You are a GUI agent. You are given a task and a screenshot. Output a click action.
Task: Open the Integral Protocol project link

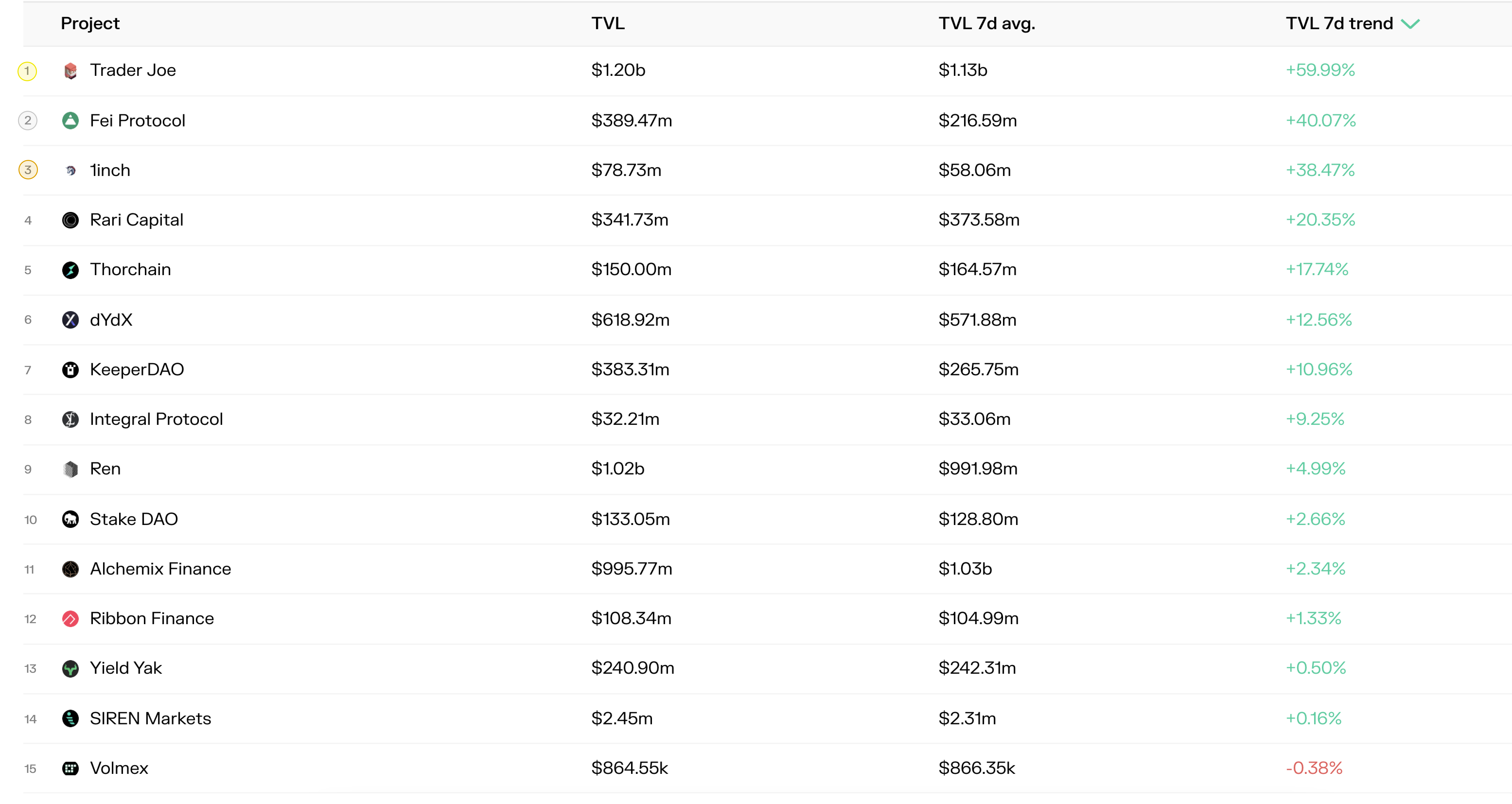156,419
